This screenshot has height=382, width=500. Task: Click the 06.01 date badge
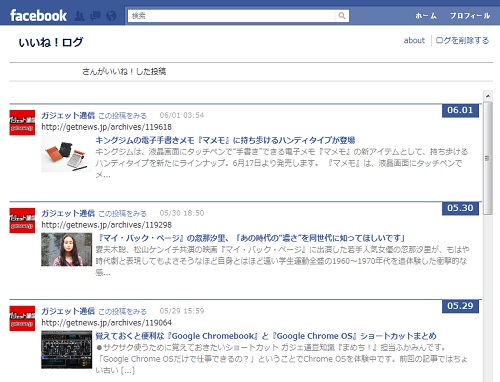click(x=460, y=110)
